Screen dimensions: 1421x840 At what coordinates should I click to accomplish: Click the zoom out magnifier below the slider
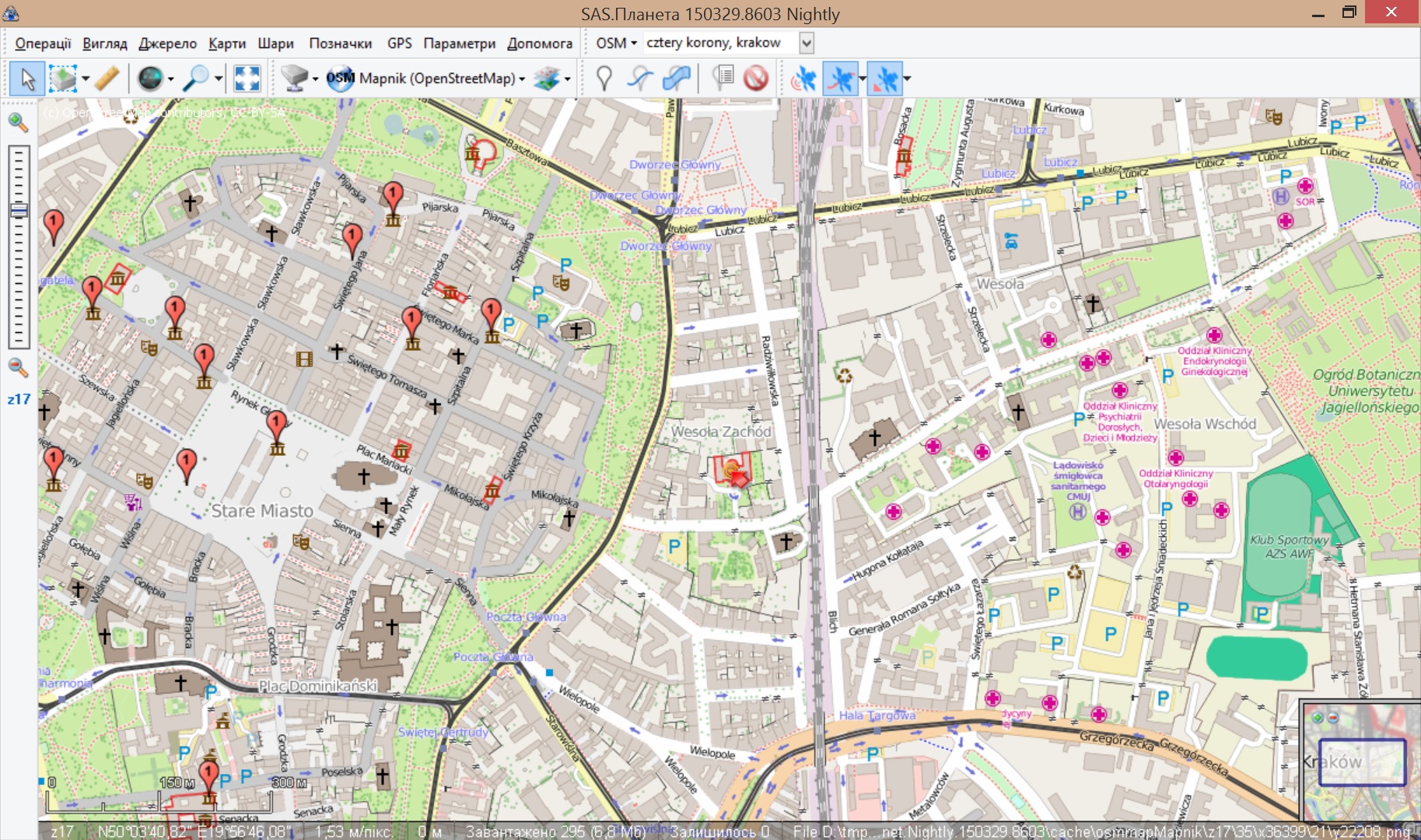point(18,367)
